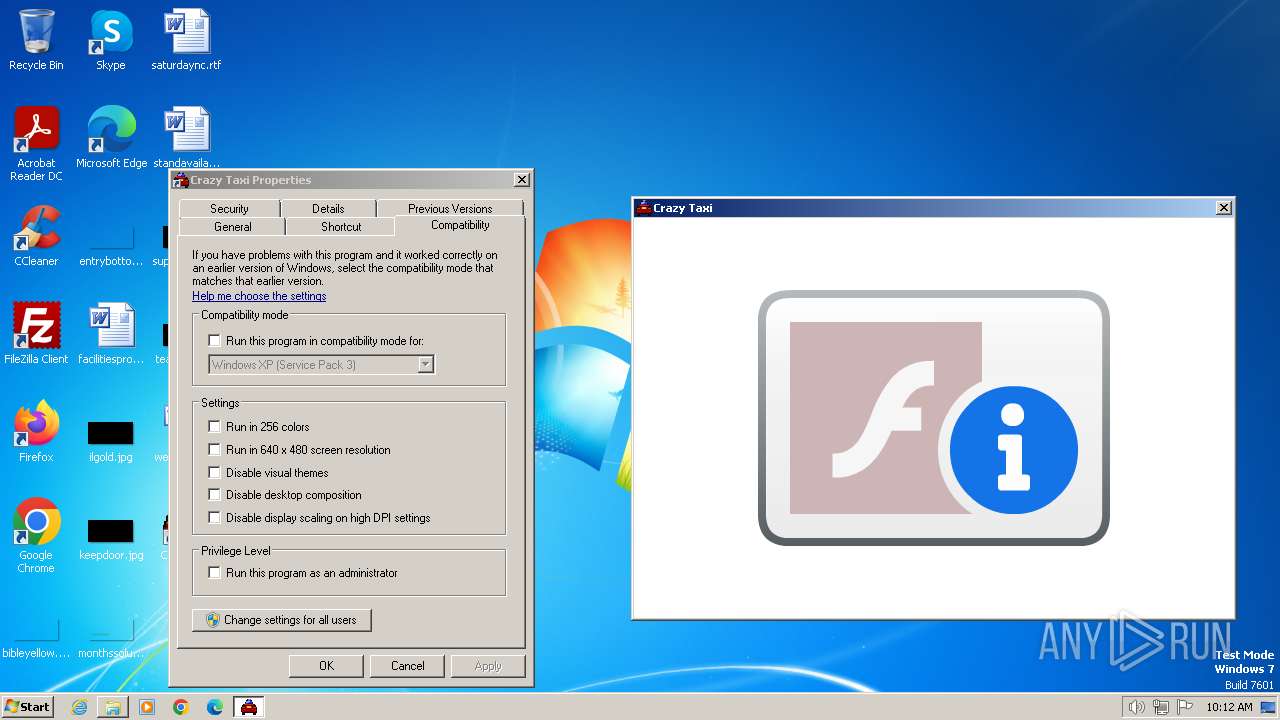Open Windows Explorer from the taskbar
This screenshot has height=720, width=1280.
tap(113, 707)
